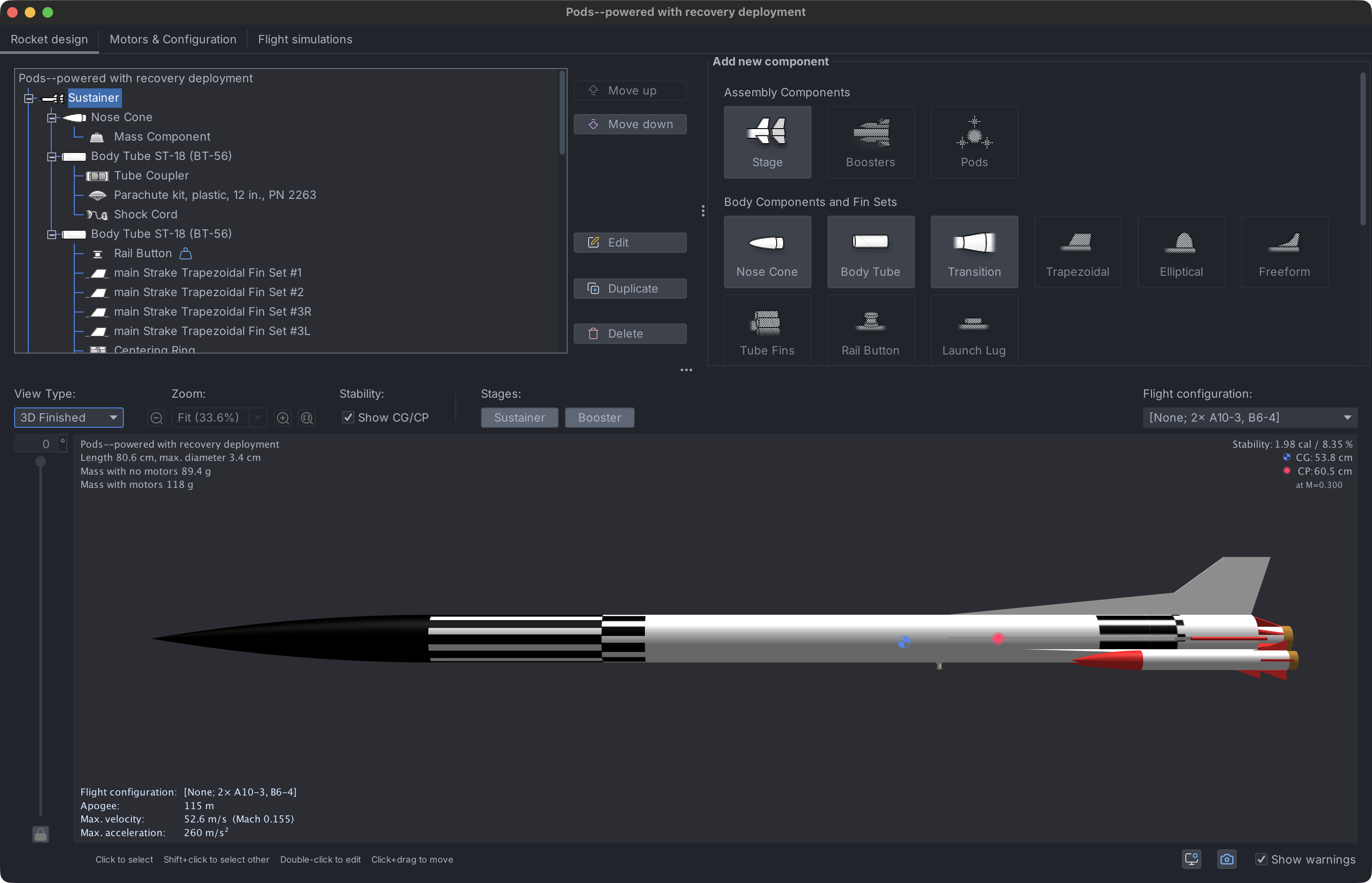Select the Booster stage button

[598, 418]
